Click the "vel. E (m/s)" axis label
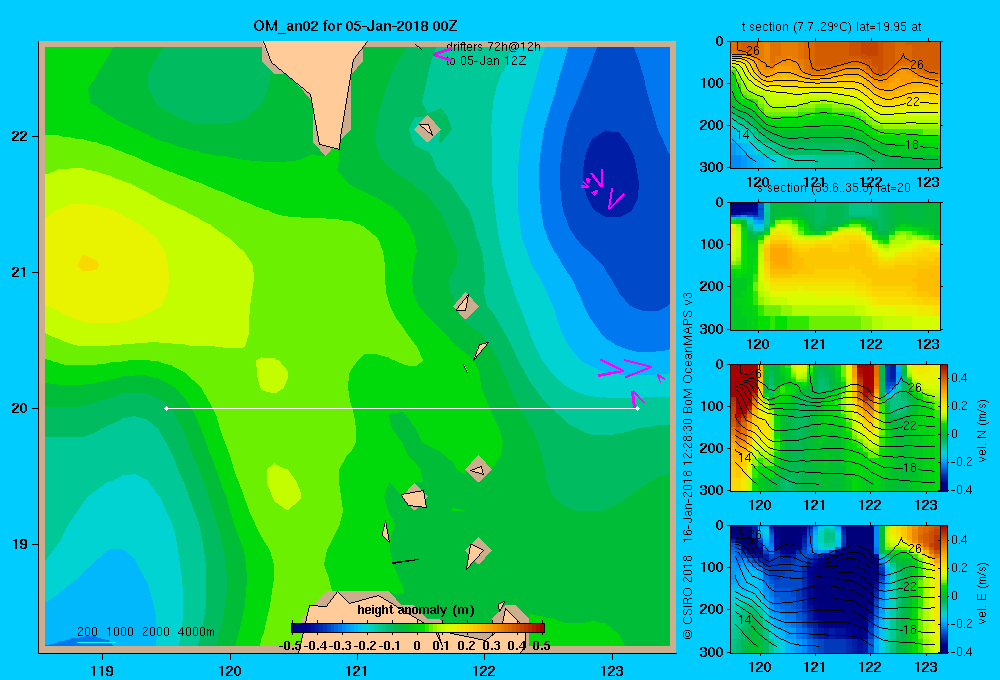Viewport: 1000px width, 680px height. tap(982, 593)
